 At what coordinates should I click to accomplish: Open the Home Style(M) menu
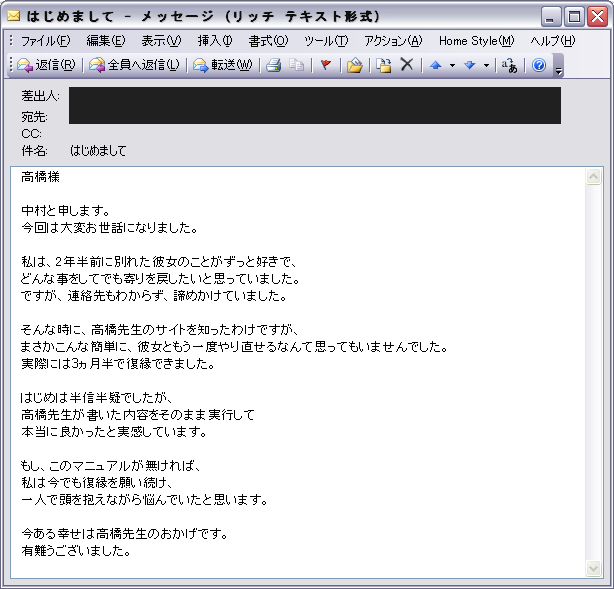pyautogui.click(x=477, y=41)
